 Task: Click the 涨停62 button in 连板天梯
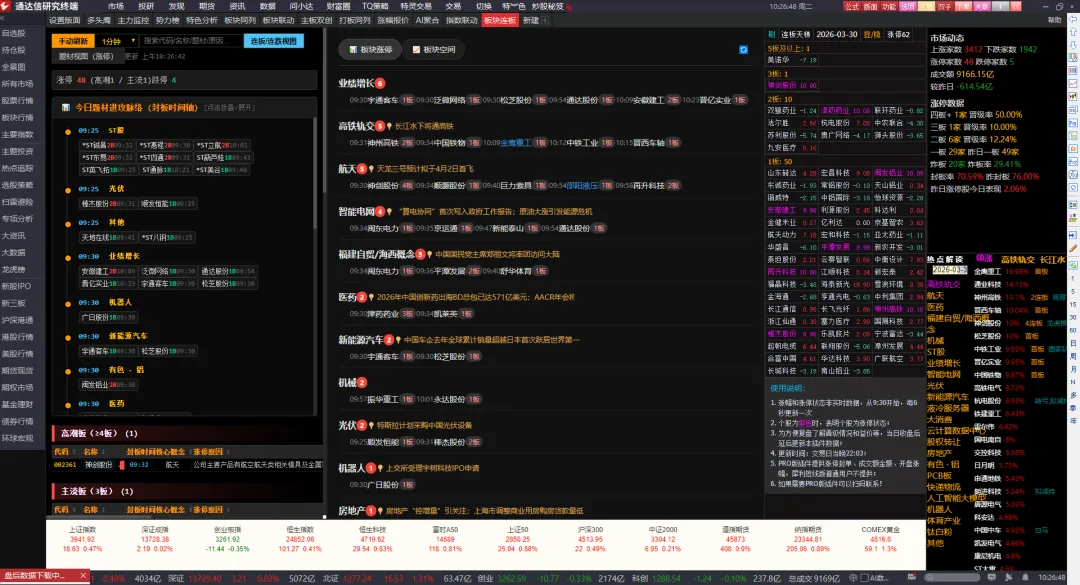click(x=898, y=34)
